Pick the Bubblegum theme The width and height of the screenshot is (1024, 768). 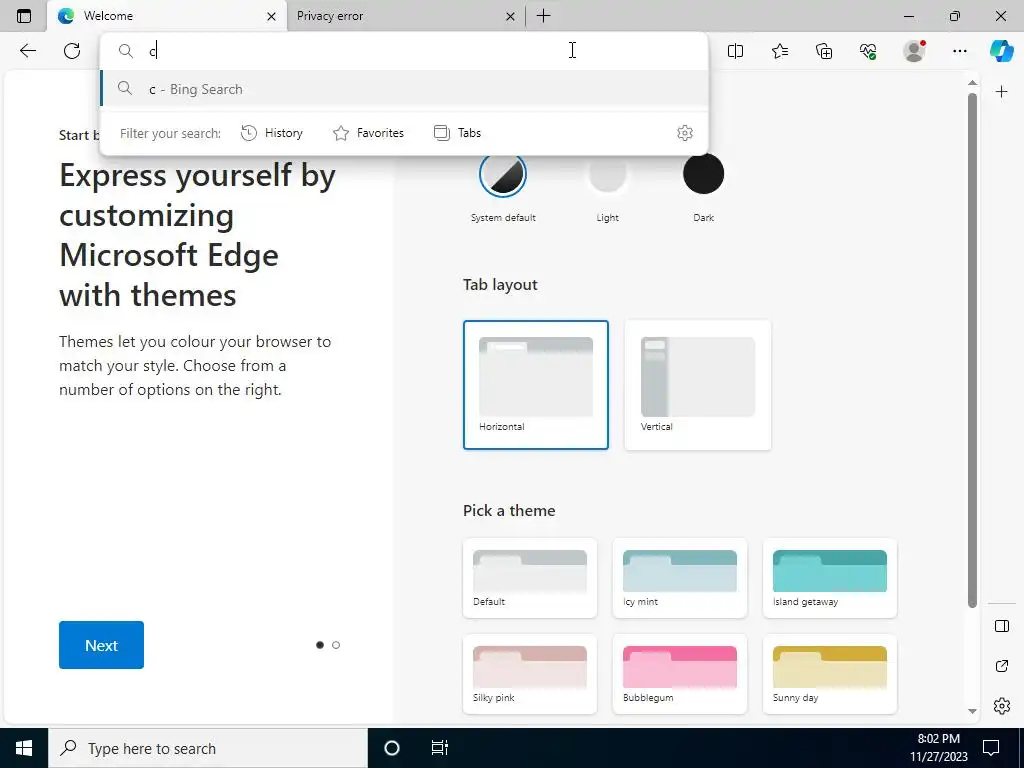[679, 674]
